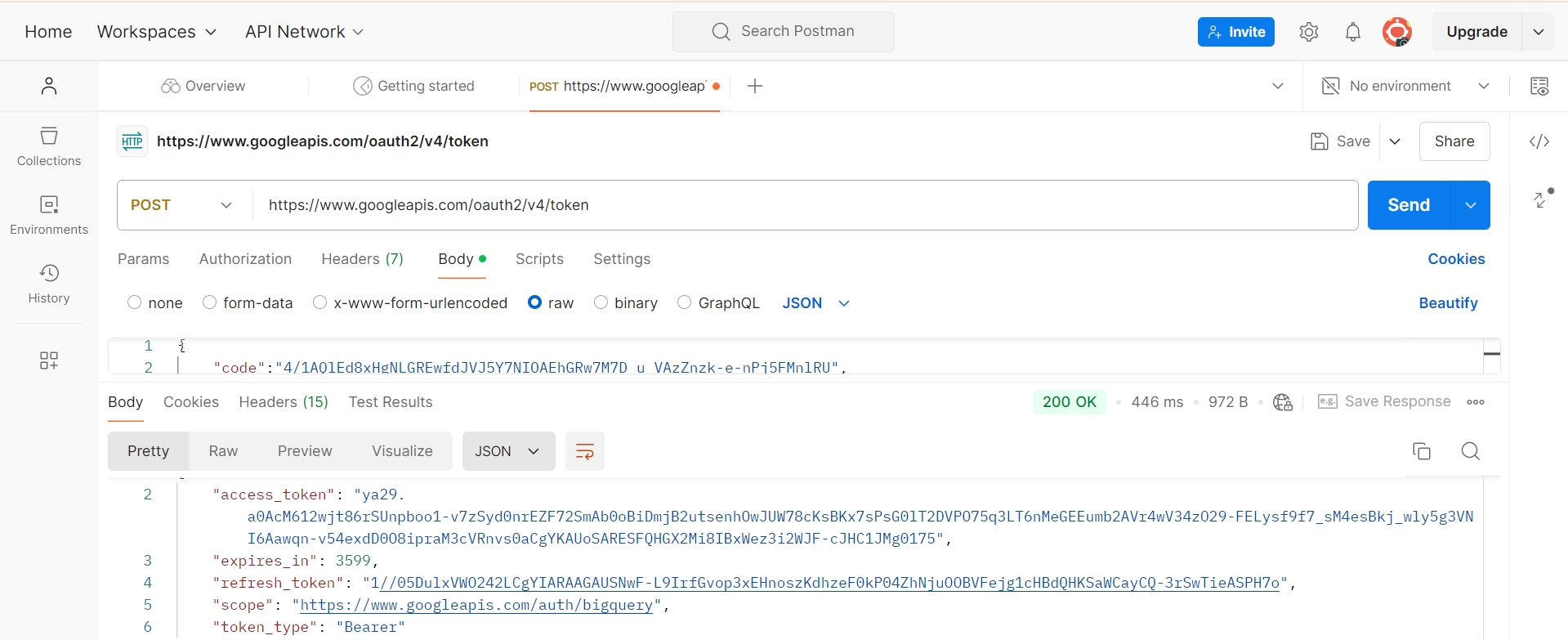Viewport: 1568px width, 640px height.
Task: Open more response options ellipsis
Action: [x=1476, y=402]
